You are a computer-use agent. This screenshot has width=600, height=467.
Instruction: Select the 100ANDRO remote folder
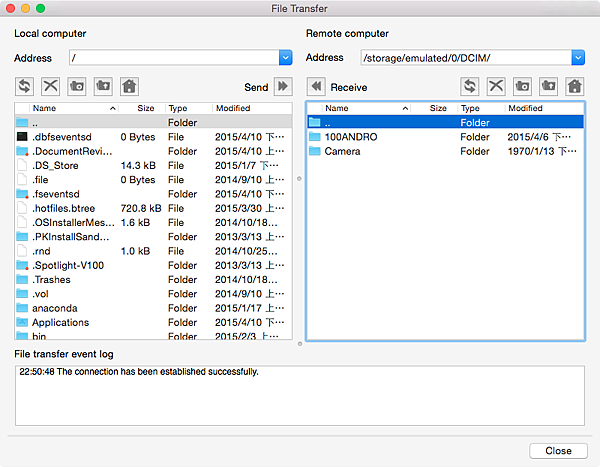[350, 136]
